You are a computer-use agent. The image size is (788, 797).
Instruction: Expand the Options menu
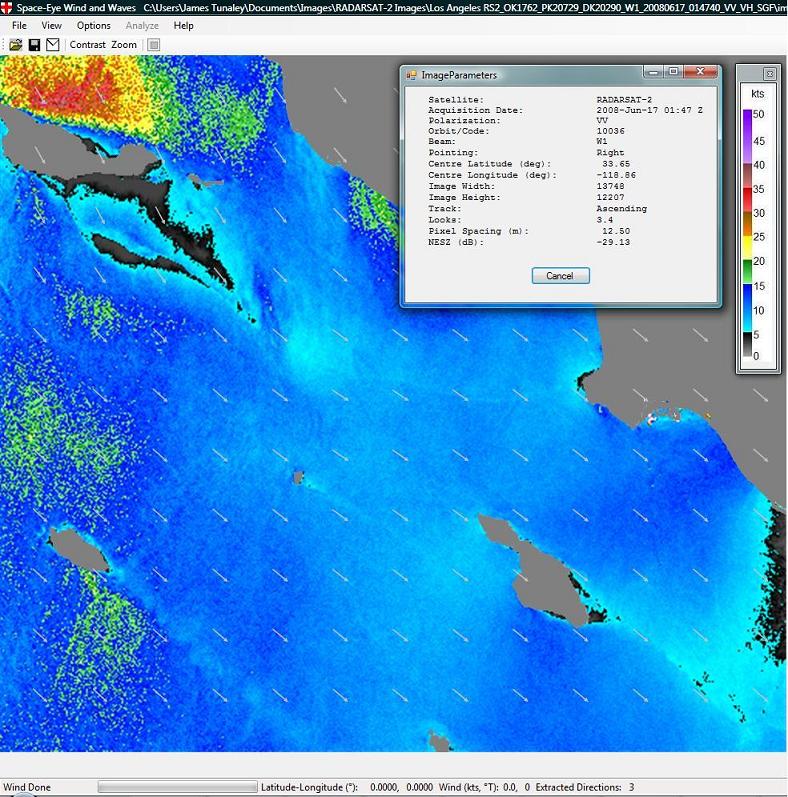(94, 25)
